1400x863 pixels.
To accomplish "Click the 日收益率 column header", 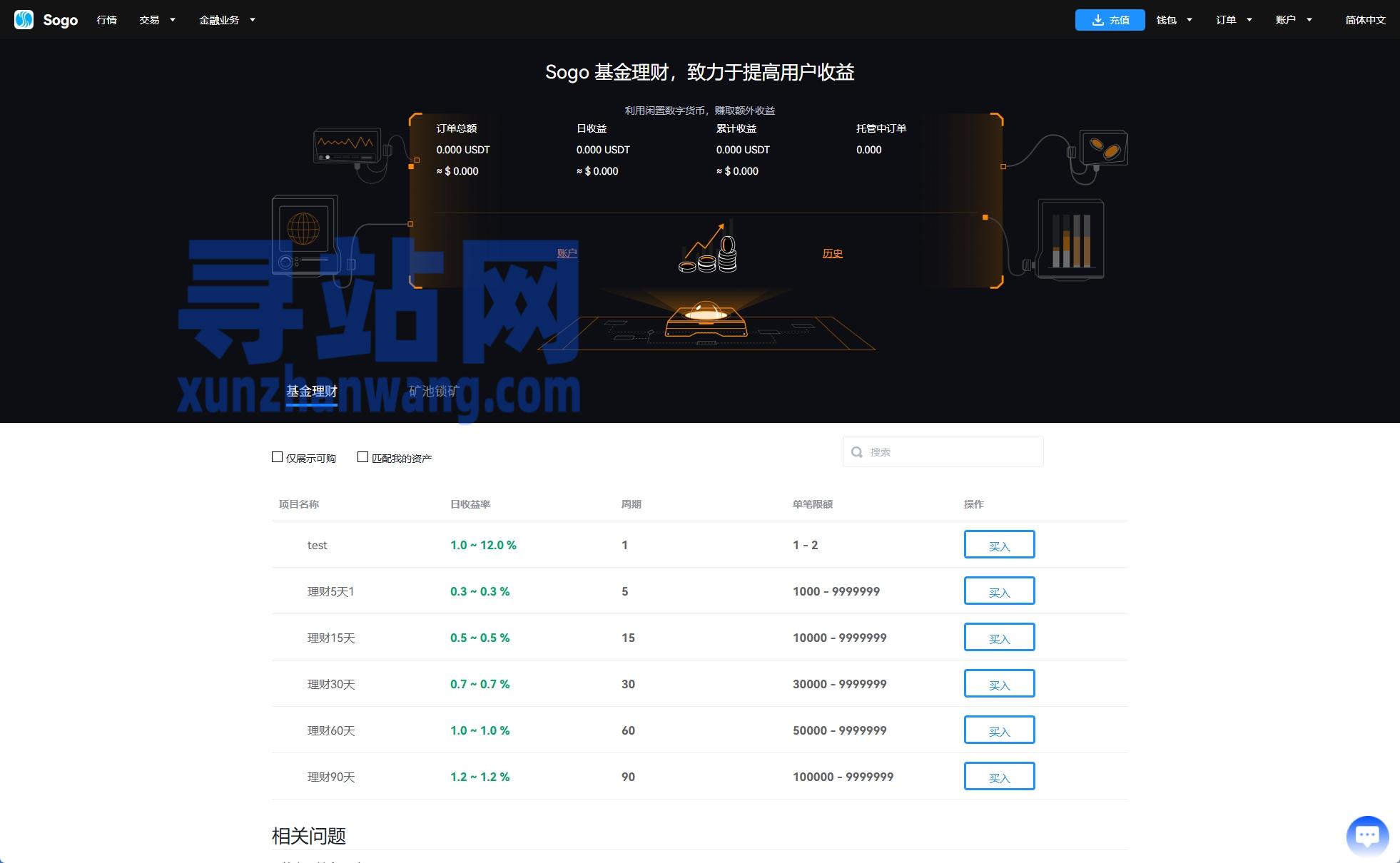I will click(470, 504).
